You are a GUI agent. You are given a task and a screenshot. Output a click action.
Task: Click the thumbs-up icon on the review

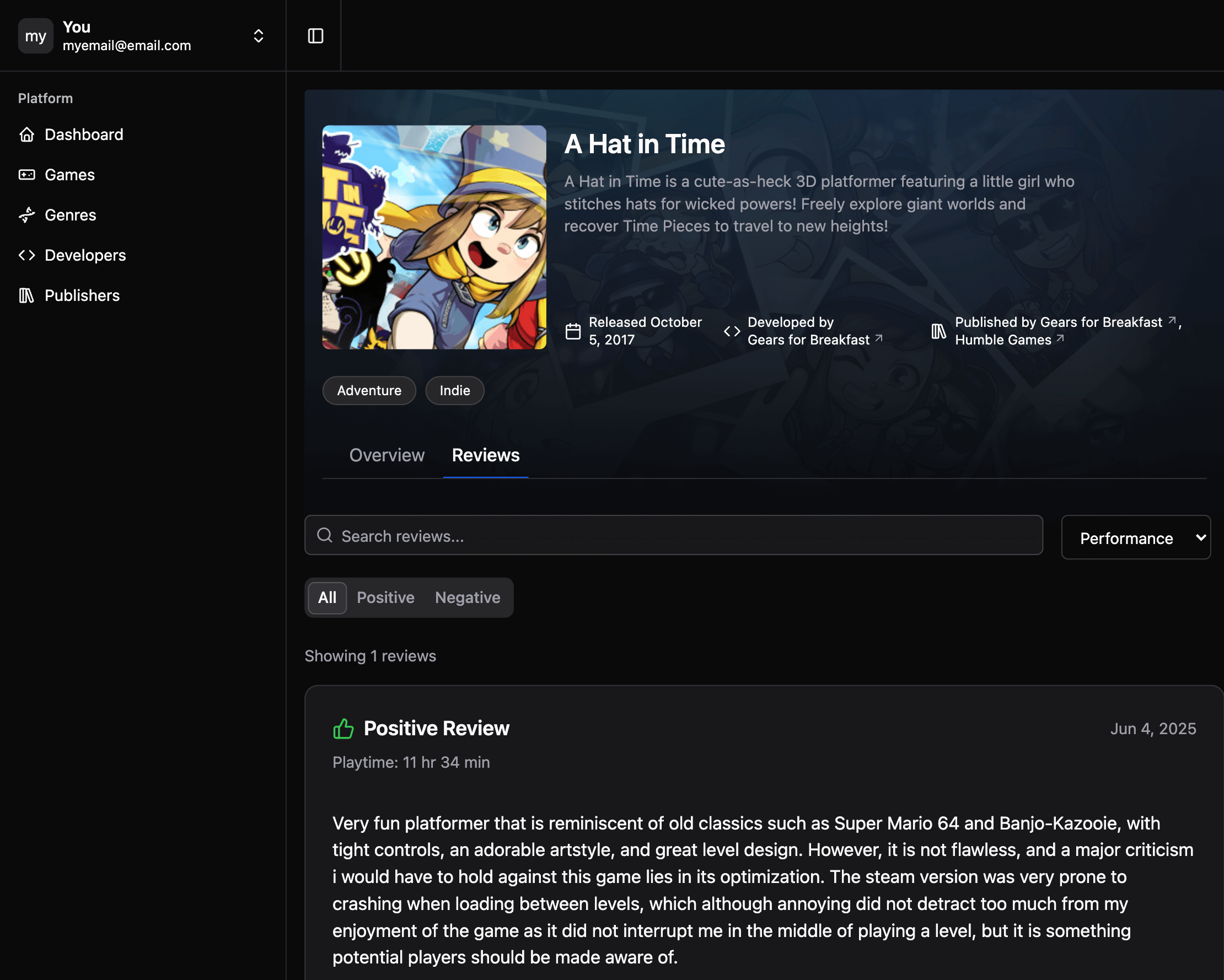(343, 728)
